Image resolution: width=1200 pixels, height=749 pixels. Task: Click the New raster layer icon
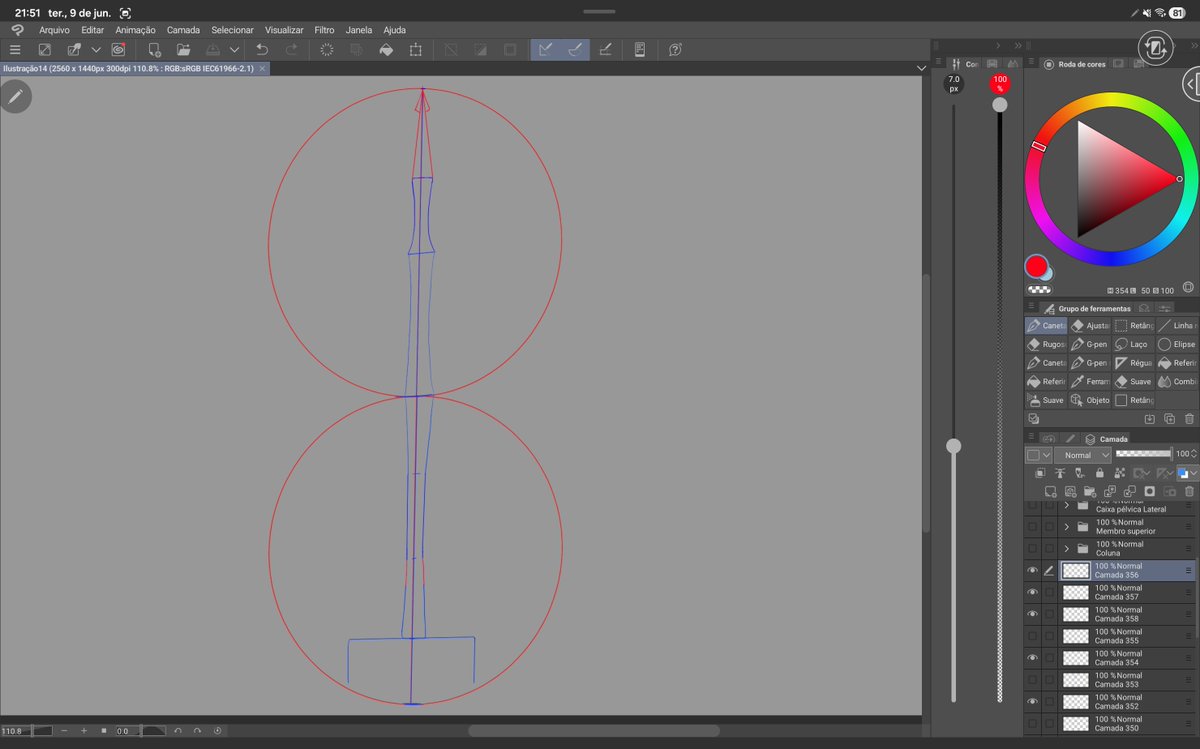click(1051, 492)
